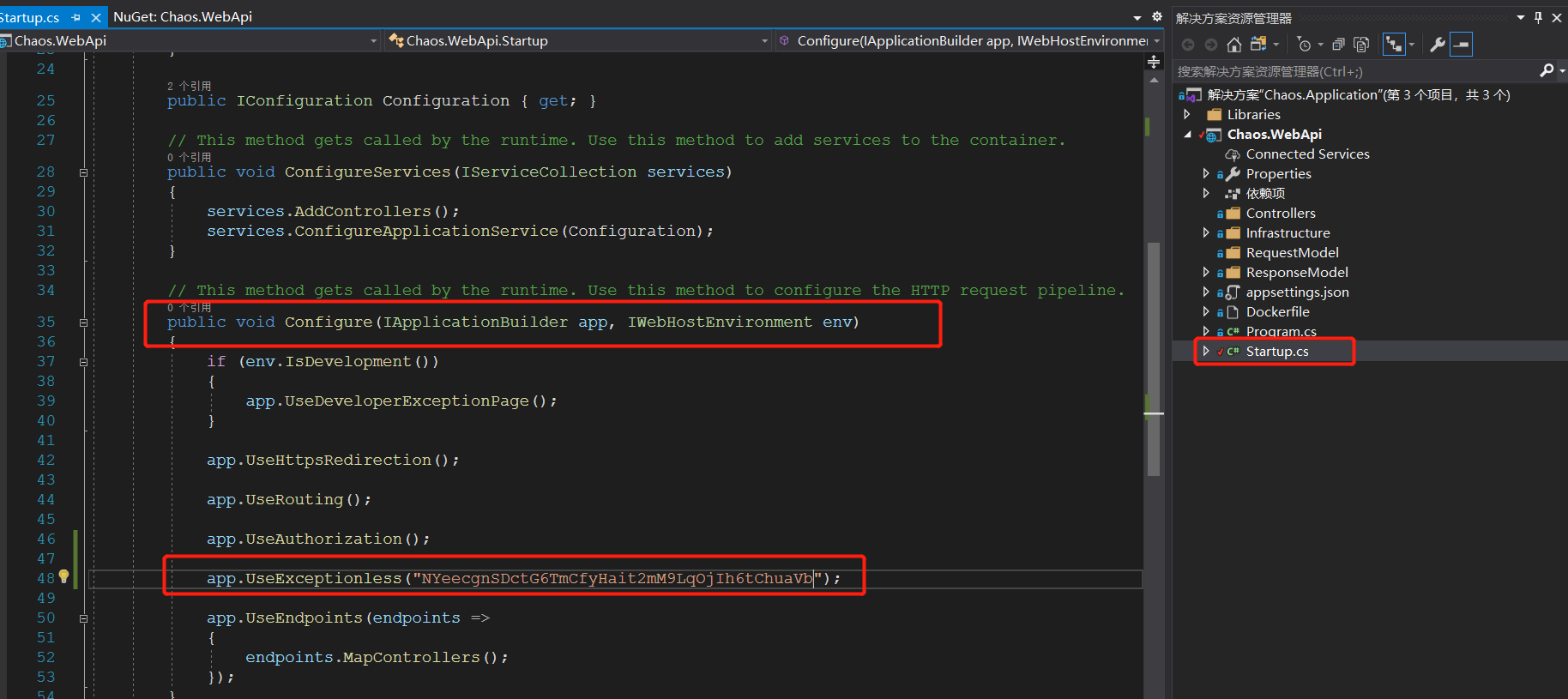Open the Configure member dropdown in navigation bar
Image resolution: width=1568 pixels, height=699 pixels.
point(1157,41)
